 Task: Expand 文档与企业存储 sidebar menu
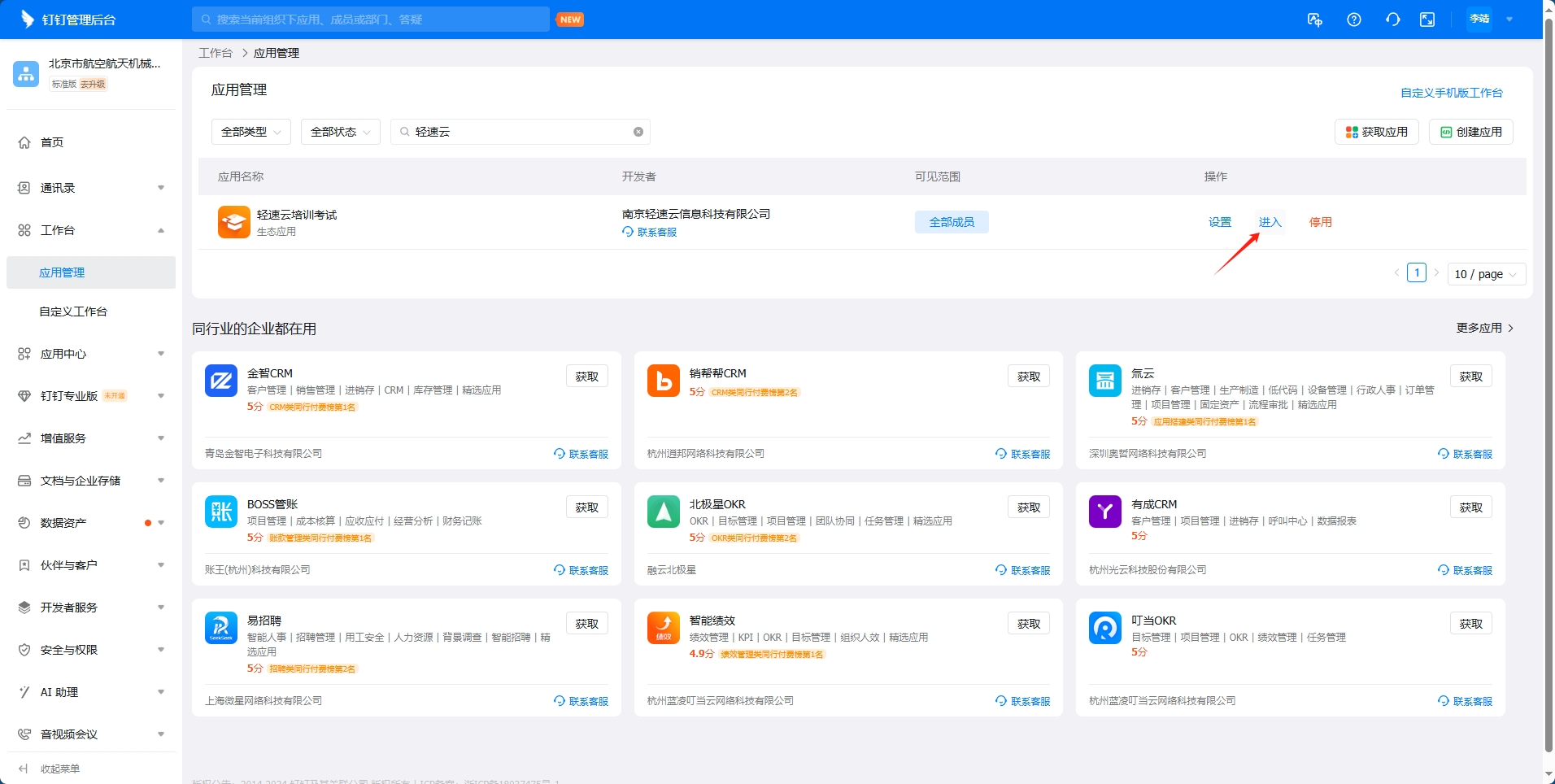click(x=91, y=481)
